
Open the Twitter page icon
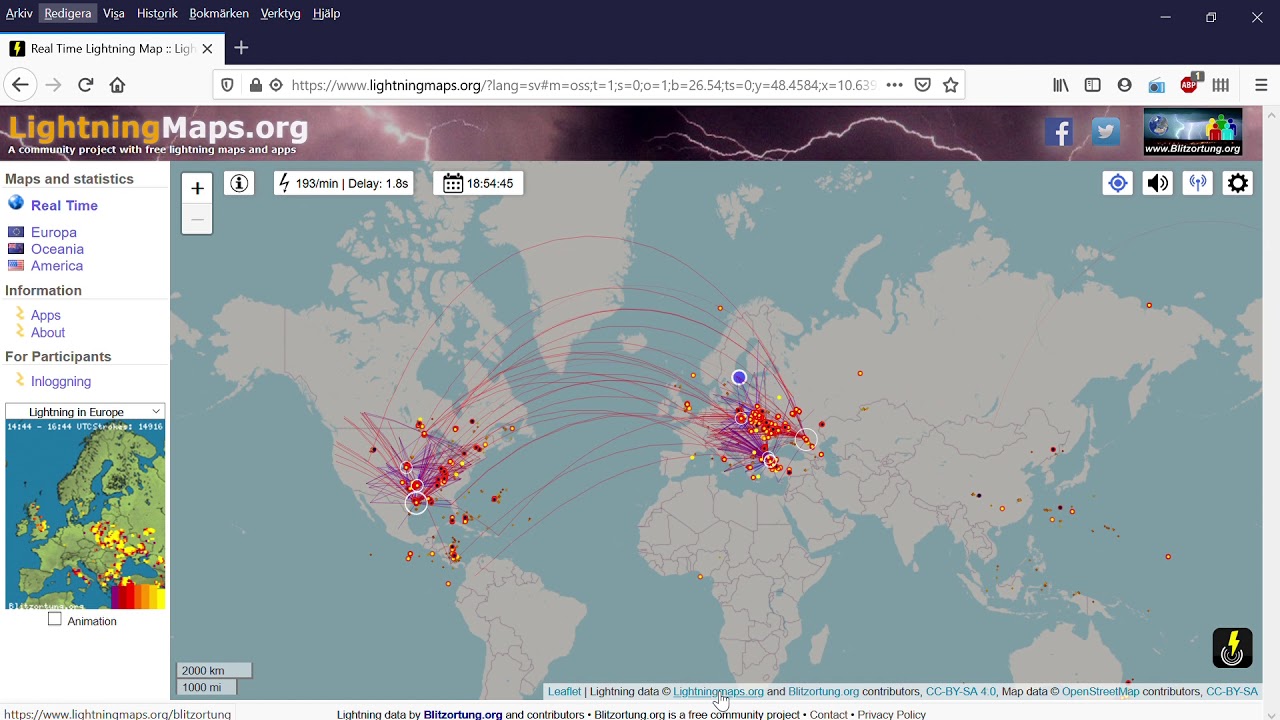[1106, 131]
